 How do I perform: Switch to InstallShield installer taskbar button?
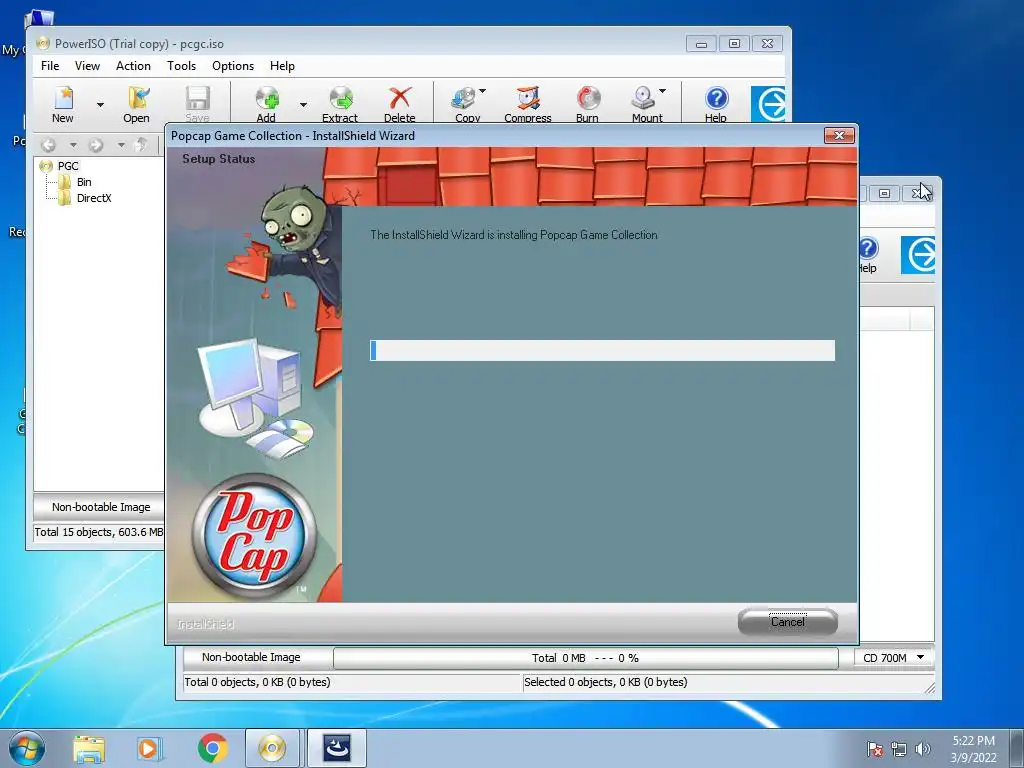point(336,748)
